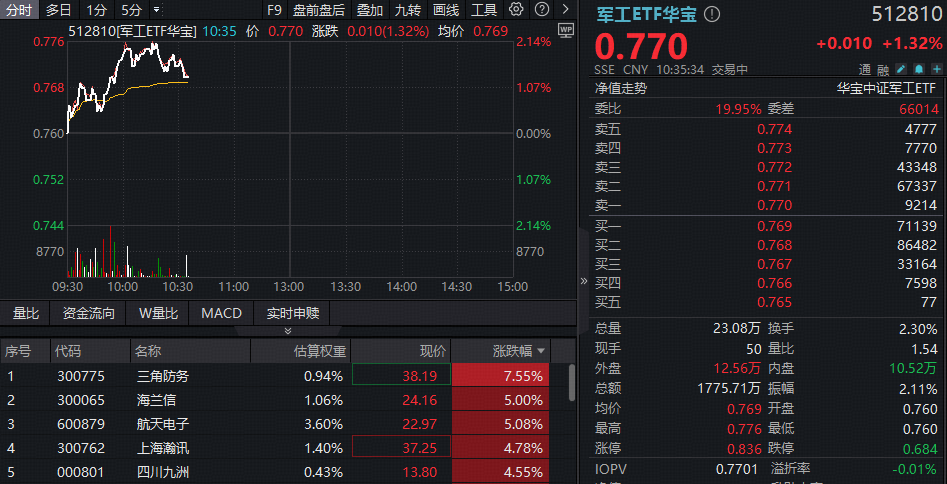947x484 pixels.
Task: Expand the indicator panel double chevron
Action: click(x=288, y=330)
